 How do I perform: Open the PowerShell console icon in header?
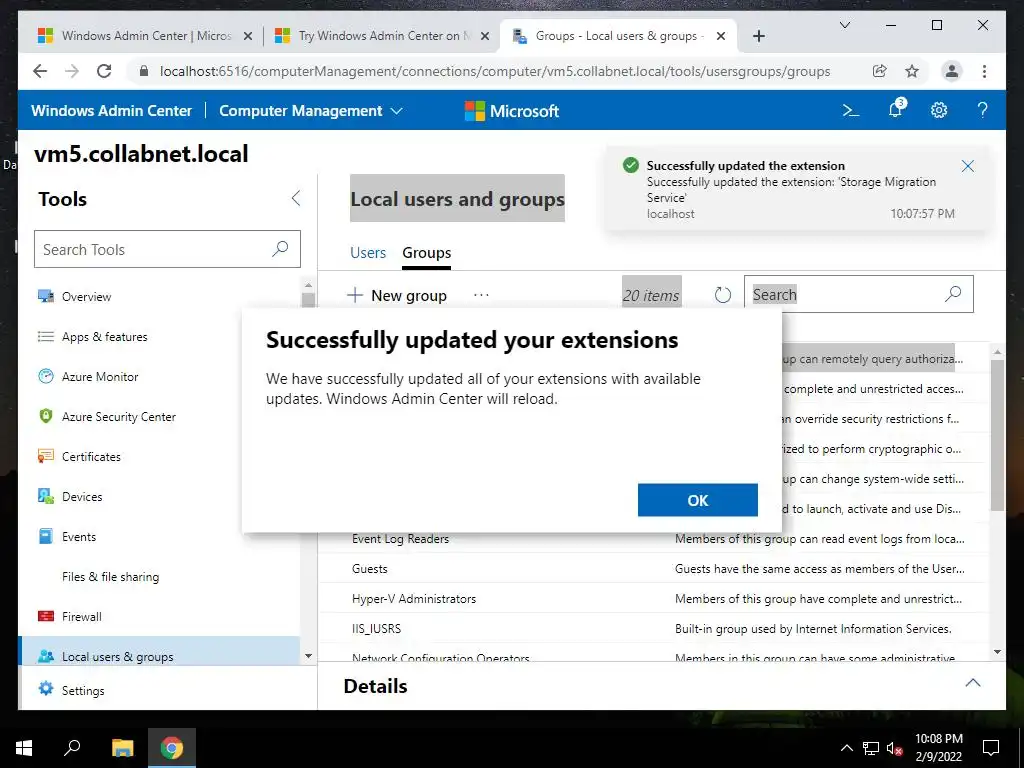pos(850,110)
